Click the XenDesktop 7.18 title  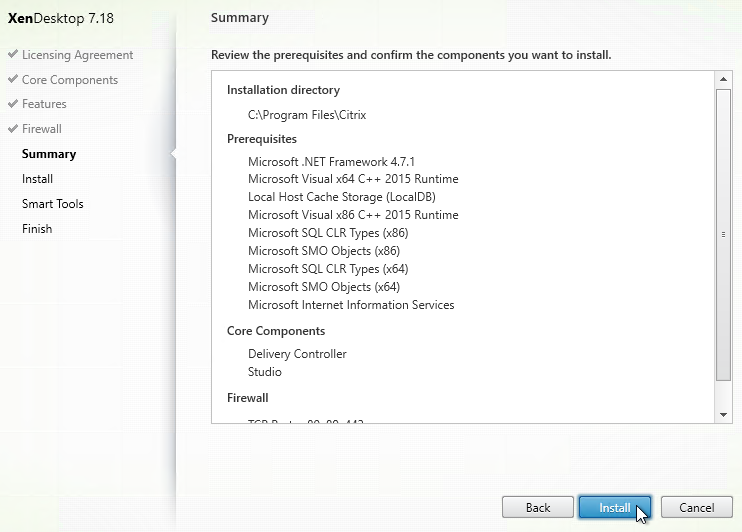coord(61,18)
